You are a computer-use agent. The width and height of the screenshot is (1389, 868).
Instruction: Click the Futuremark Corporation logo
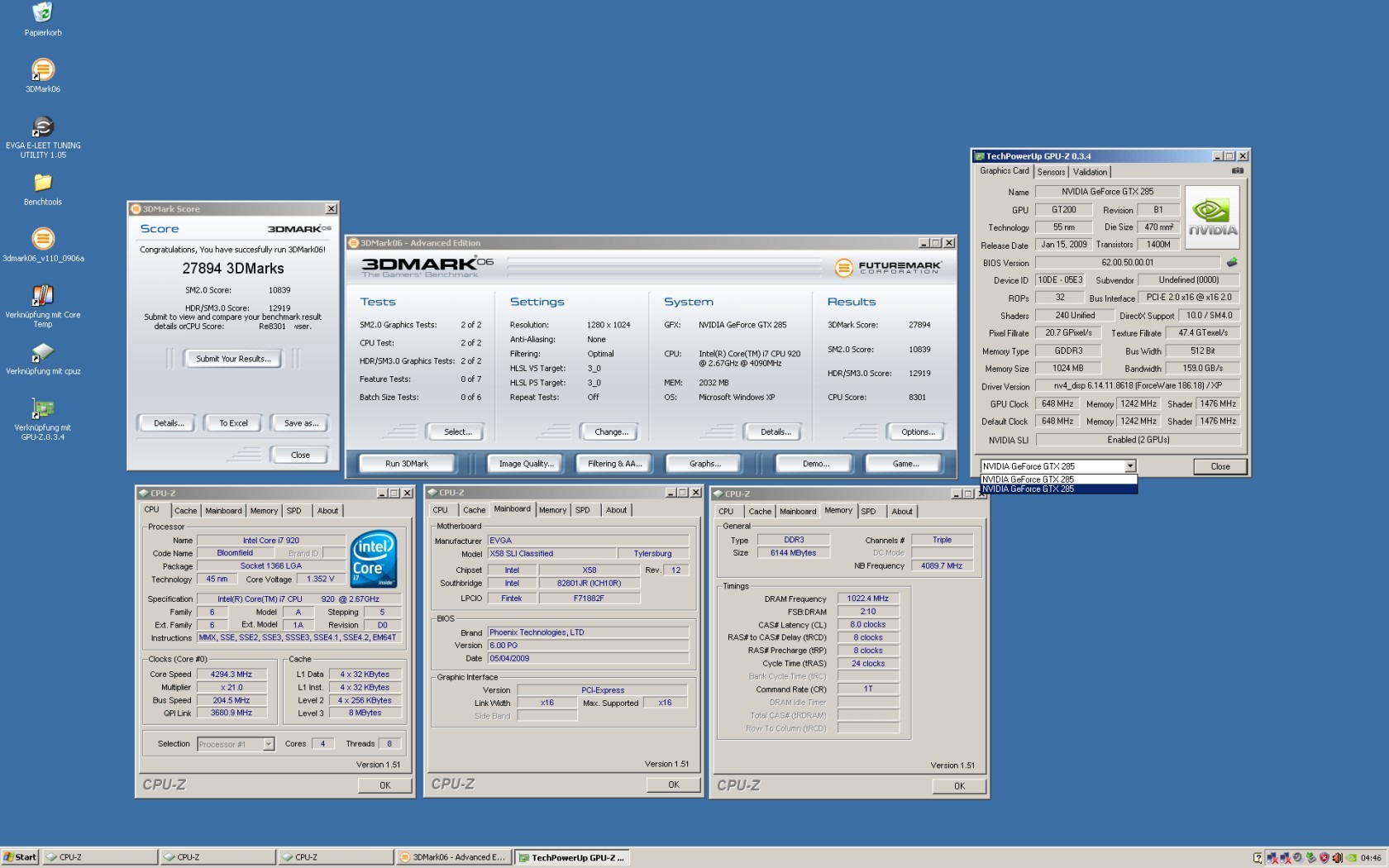pyautogui.click(x=887, y=268)
